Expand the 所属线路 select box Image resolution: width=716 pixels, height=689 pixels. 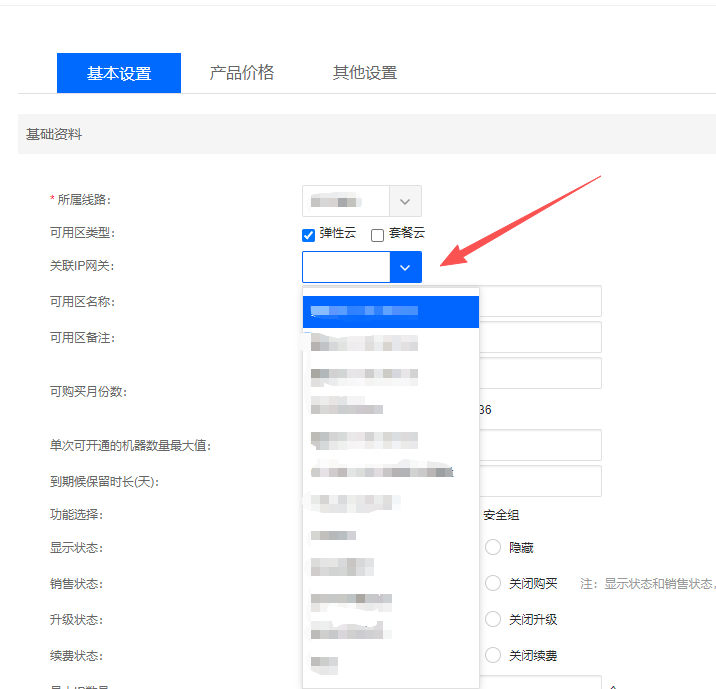pos(346,201)
